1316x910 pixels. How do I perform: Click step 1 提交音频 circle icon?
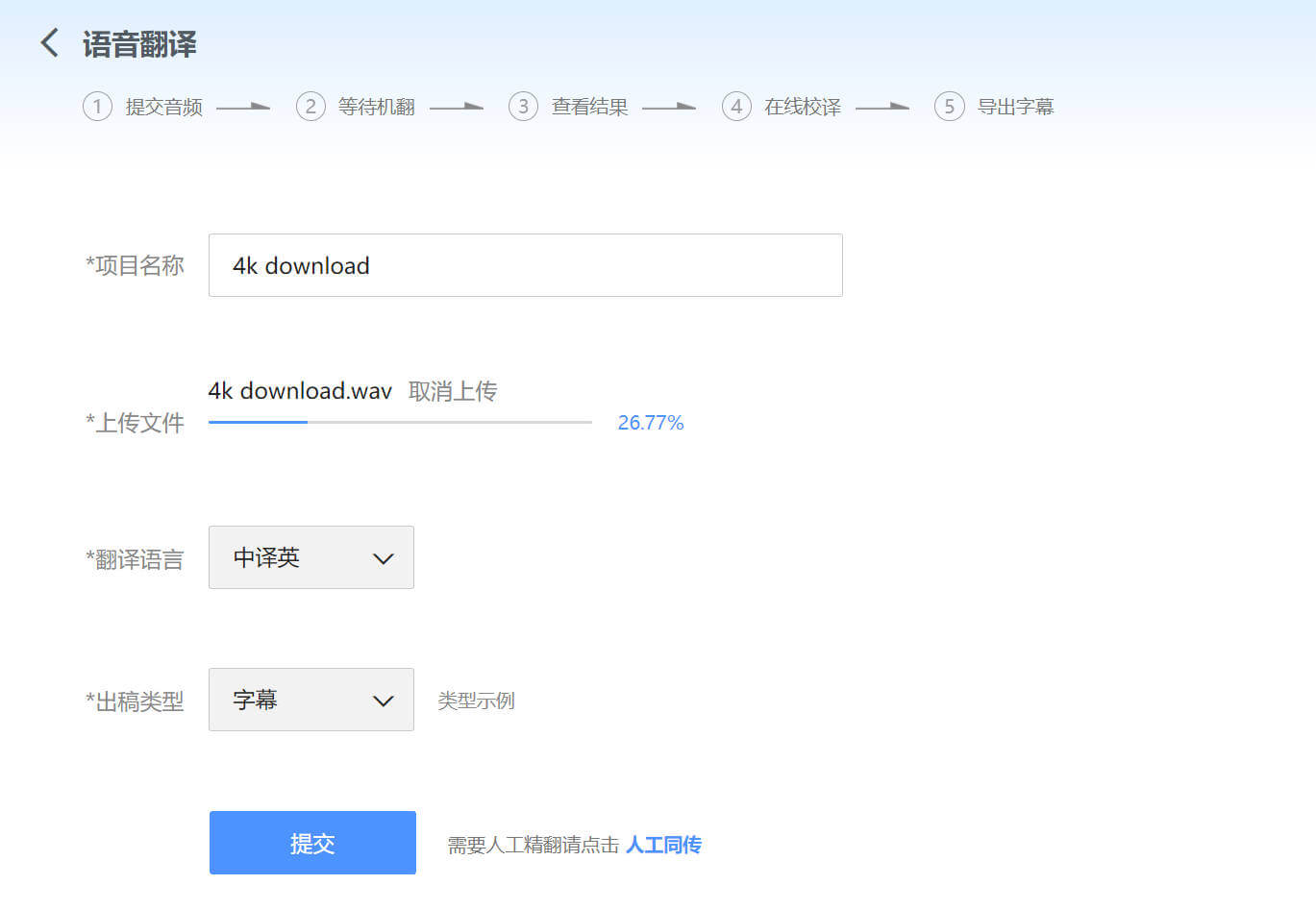tap(97, 106)
